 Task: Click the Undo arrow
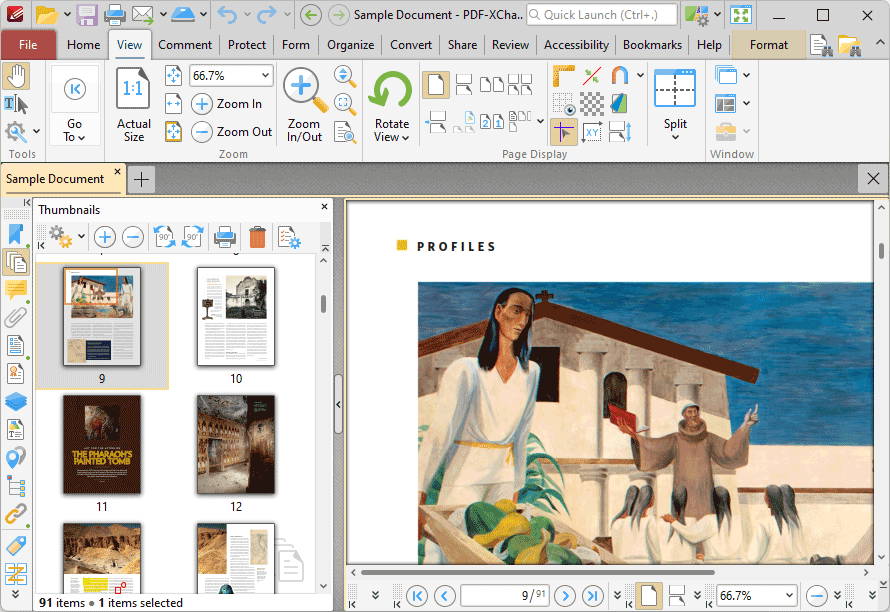click(228, 15)
